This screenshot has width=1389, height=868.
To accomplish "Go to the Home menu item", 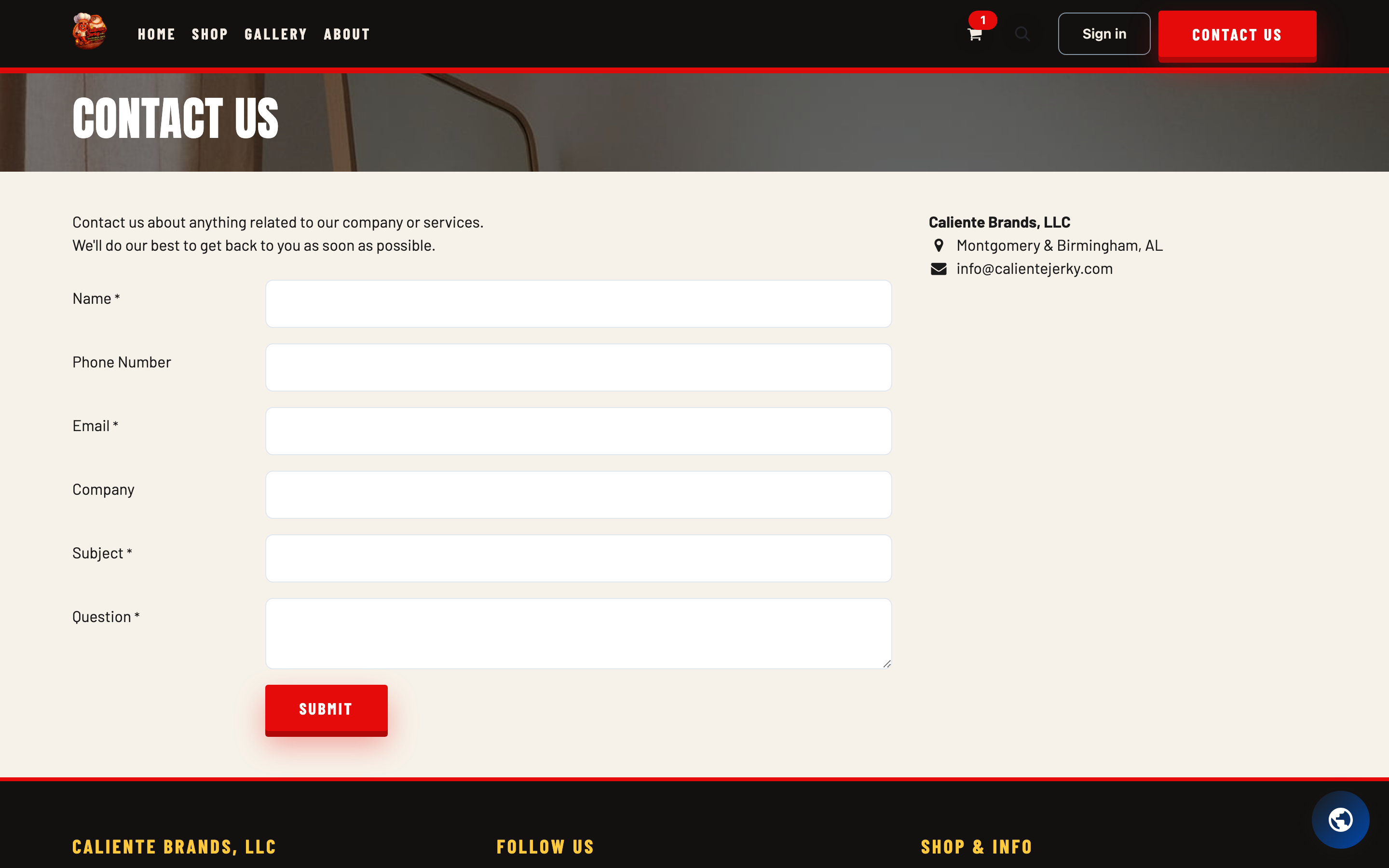I will coord(156,34).
